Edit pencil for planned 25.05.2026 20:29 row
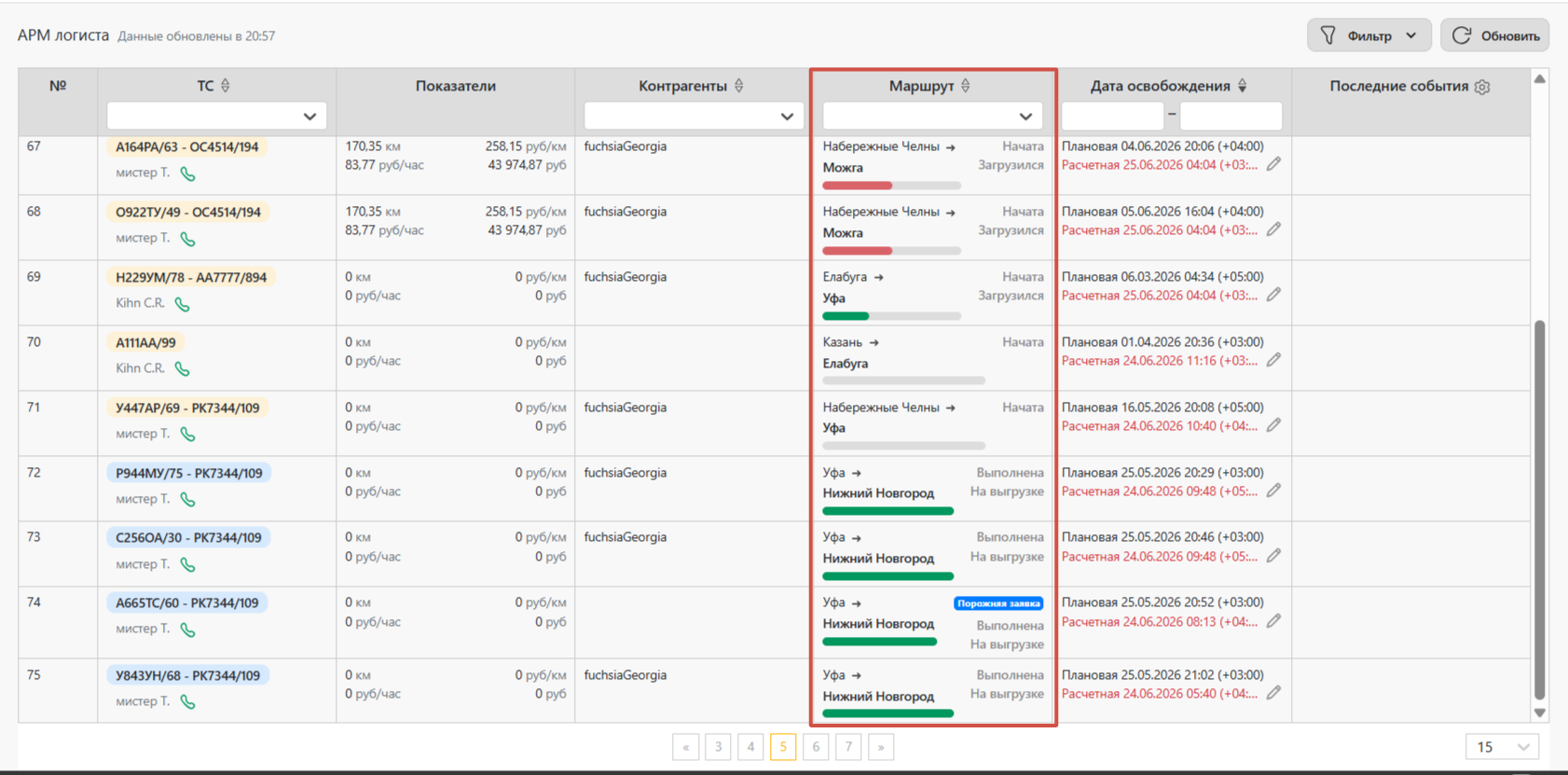Image resolution: width=1568 pixels, height=775 pixels. pos(1273,491)
